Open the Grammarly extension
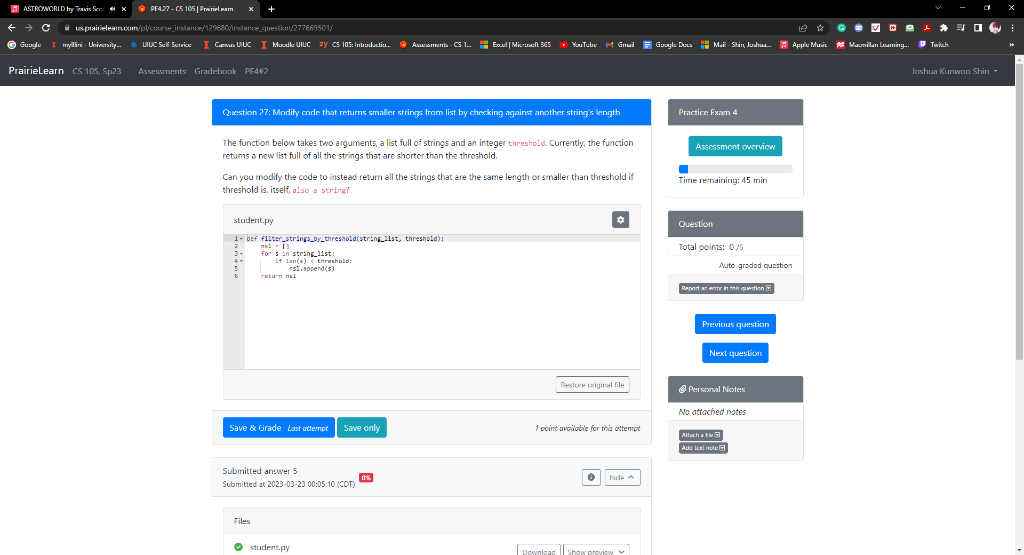Viewport: 1024px width, 555px height. (842, 27)
